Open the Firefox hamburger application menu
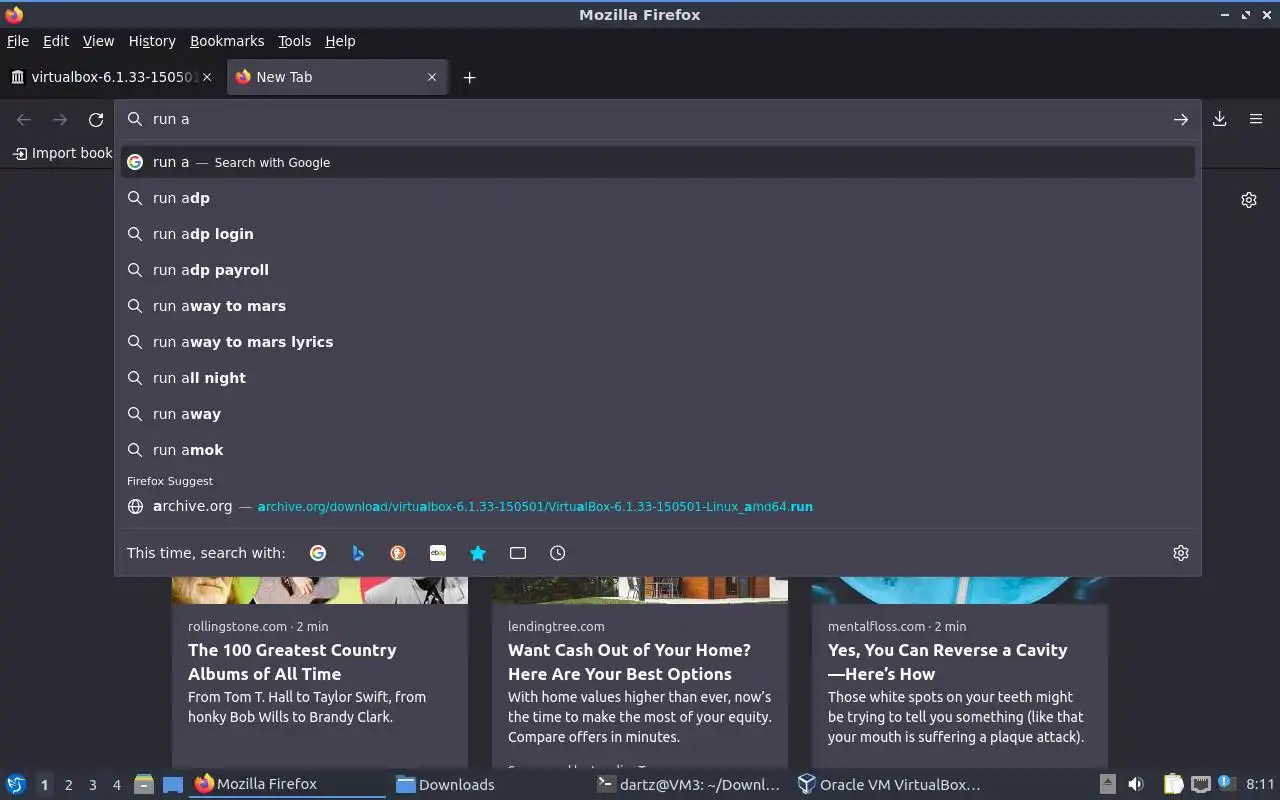The width and height of the screenshot is (1280, 800). [1256, 119]
